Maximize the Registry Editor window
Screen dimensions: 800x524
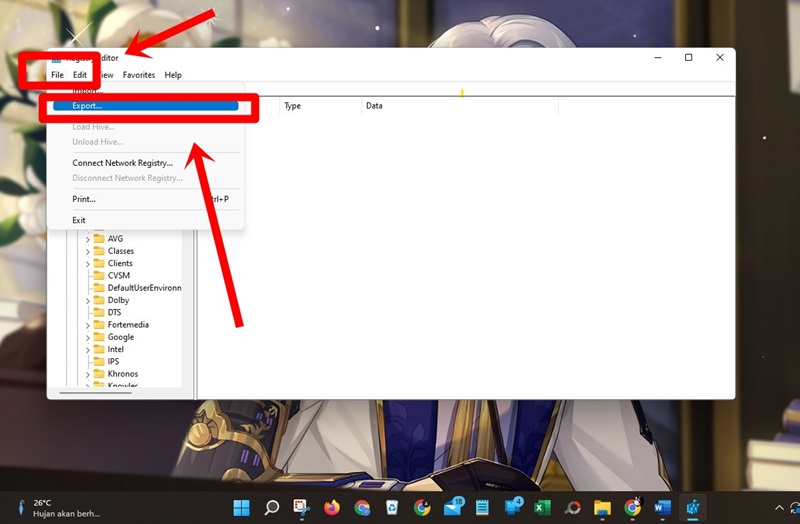(x=688, y=58)
